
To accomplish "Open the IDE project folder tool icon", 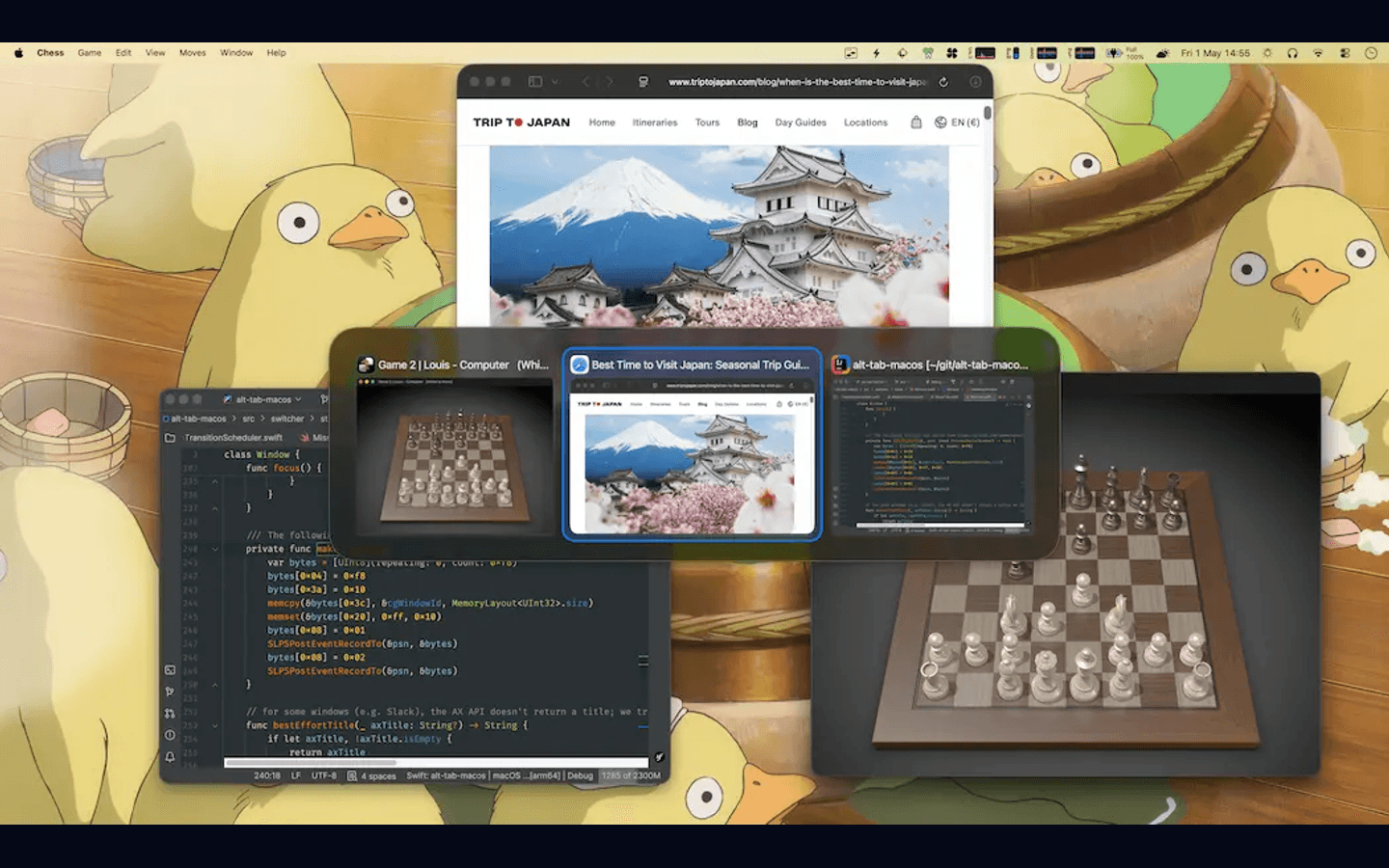I will coord(170,438).
